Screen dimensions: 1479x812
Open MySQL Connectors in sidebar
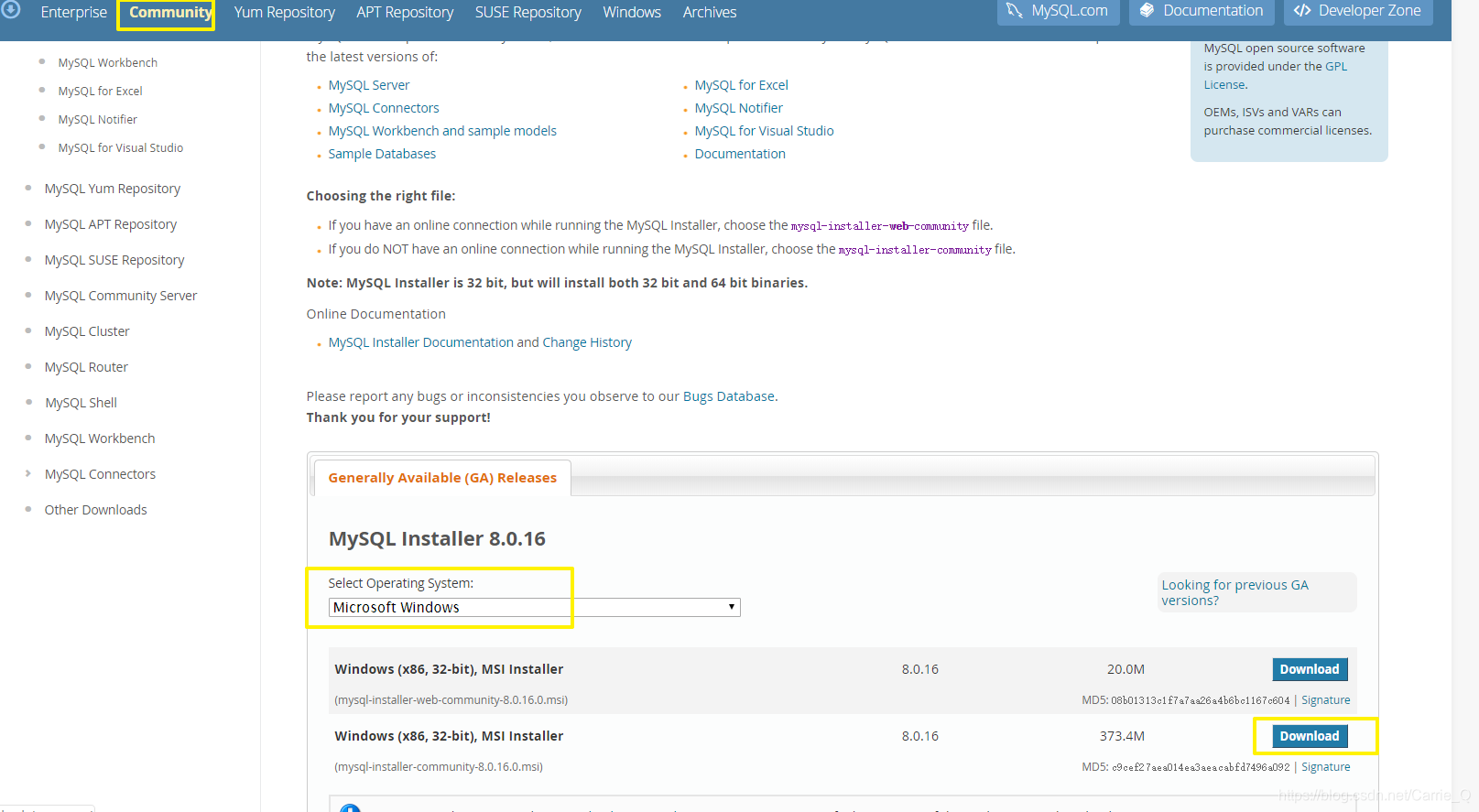click(x=100, y=474)
